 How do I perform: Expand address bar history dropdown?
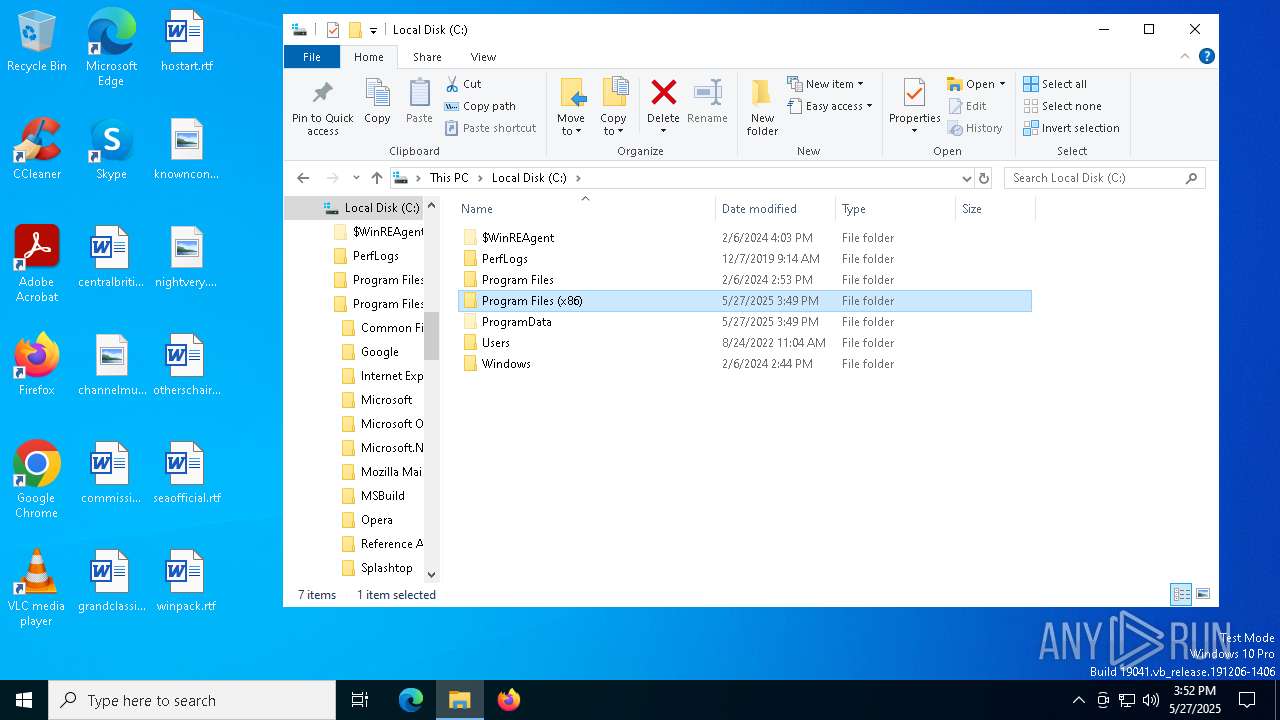(x=966, y=178)
